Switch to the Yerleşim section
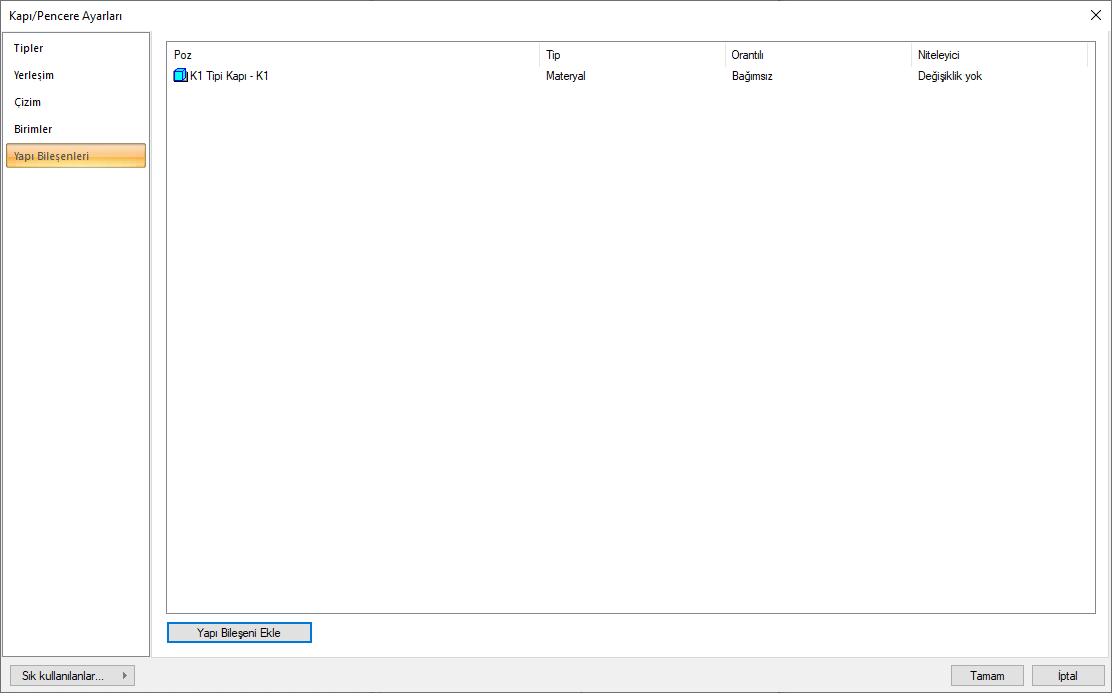 76,75
